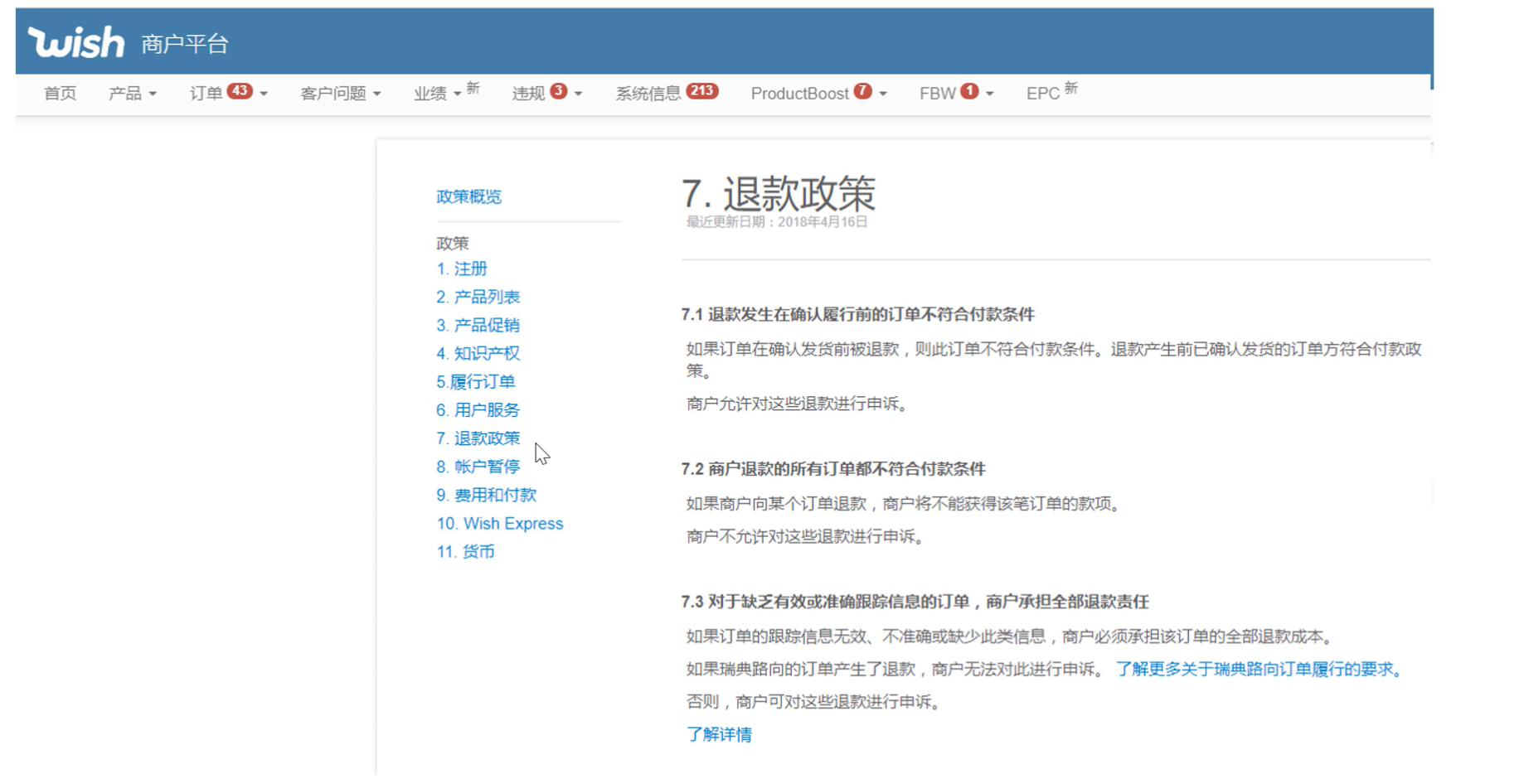Click the red 3 badge beside 违规
The width and height of the screenshot is (1524, 784).
(x=559, y=91)
